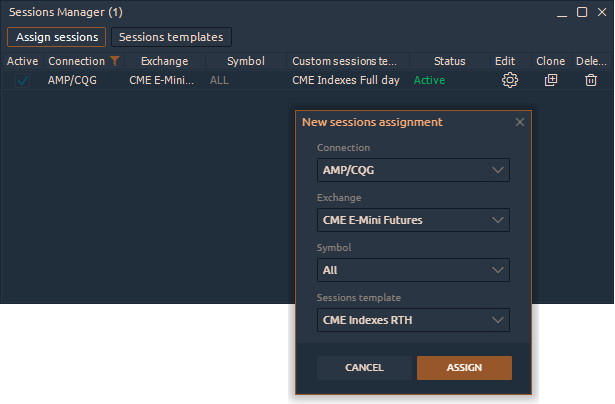Open Sessions template dropdown CME Indexes RTH
The image size is (615, 404).
413,320
